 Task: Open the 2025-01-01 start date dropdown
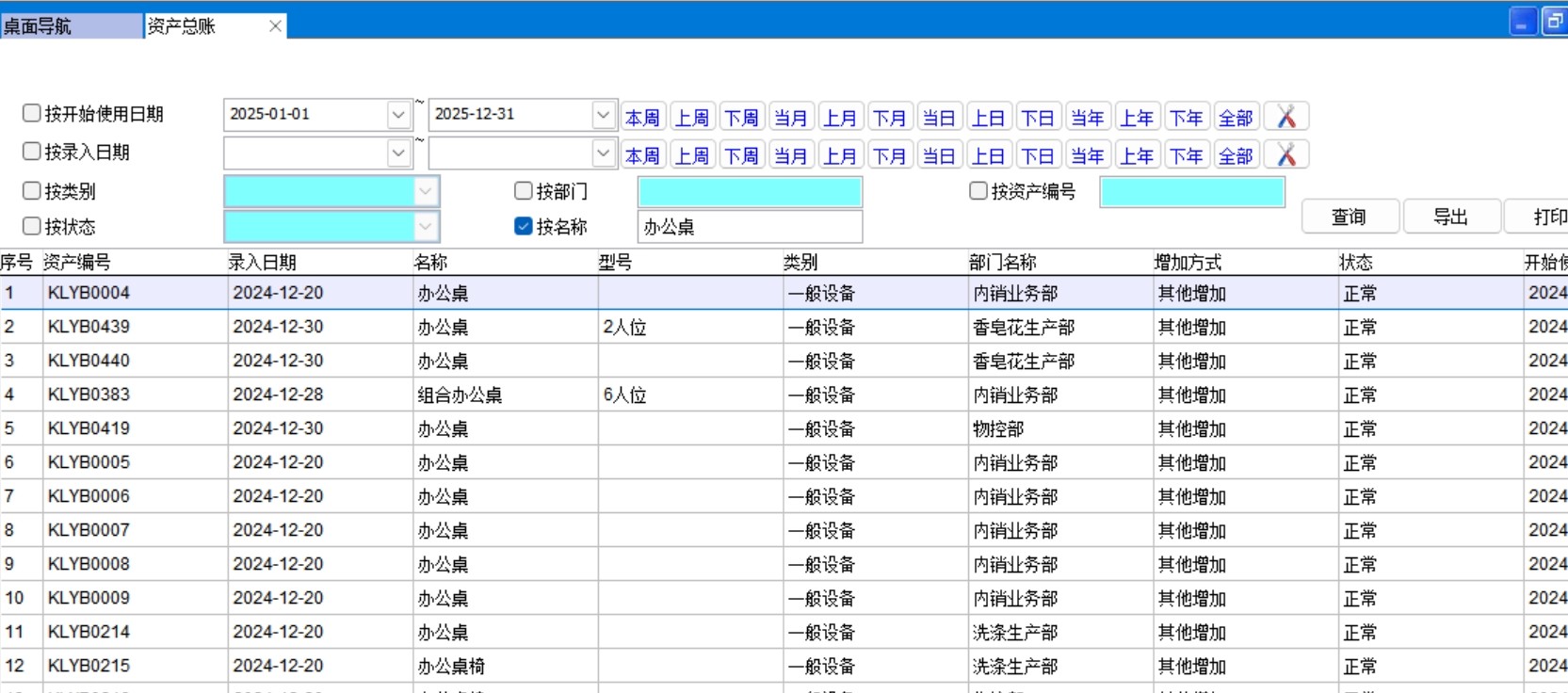[398, 115]
